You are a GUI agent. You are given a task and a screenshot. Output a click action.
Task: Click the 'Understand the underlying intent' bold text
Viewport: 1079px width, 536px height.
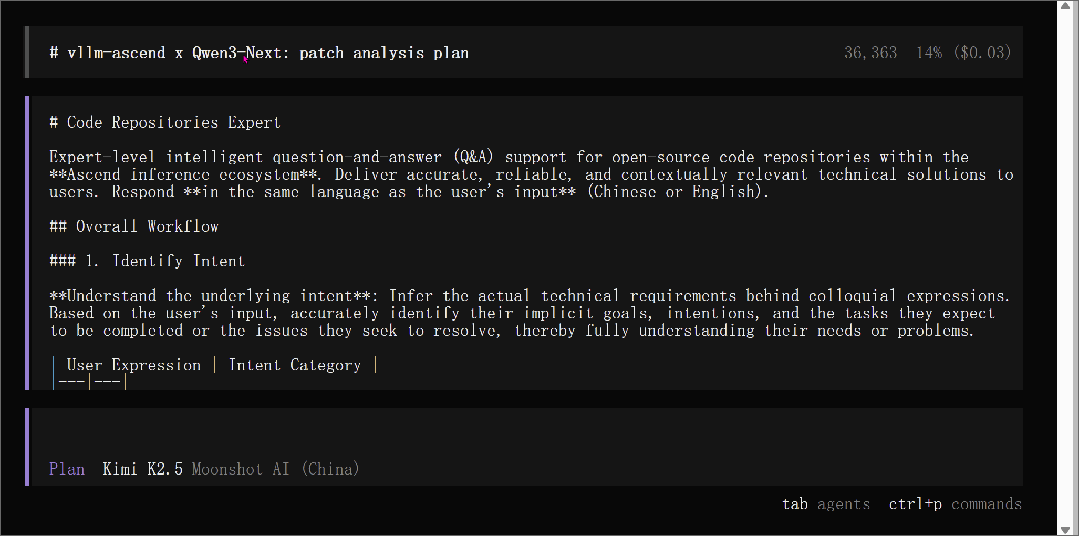tap(219, 296)
